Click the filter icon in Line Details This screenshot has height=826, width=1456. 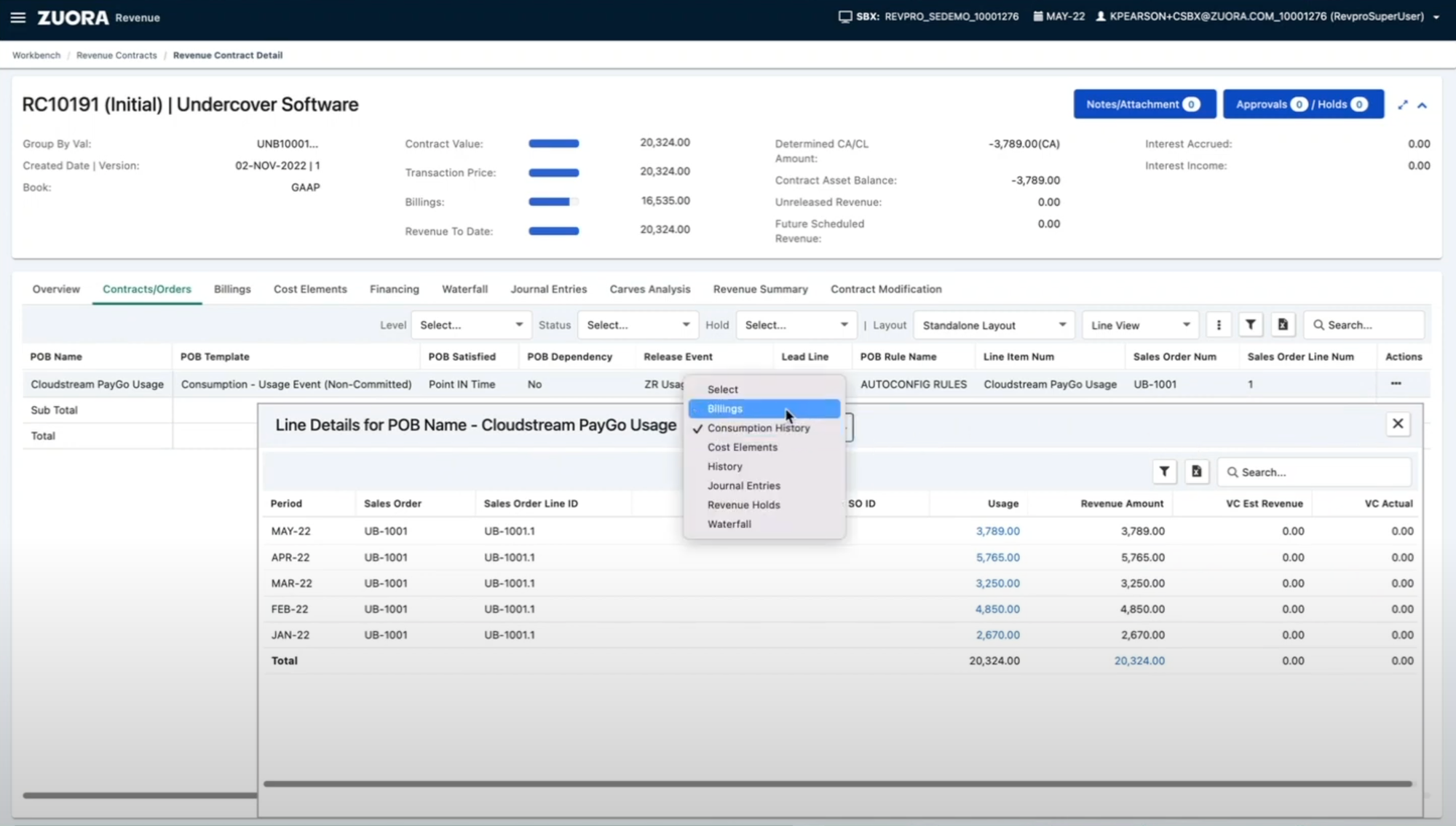tap(1164, 472)
